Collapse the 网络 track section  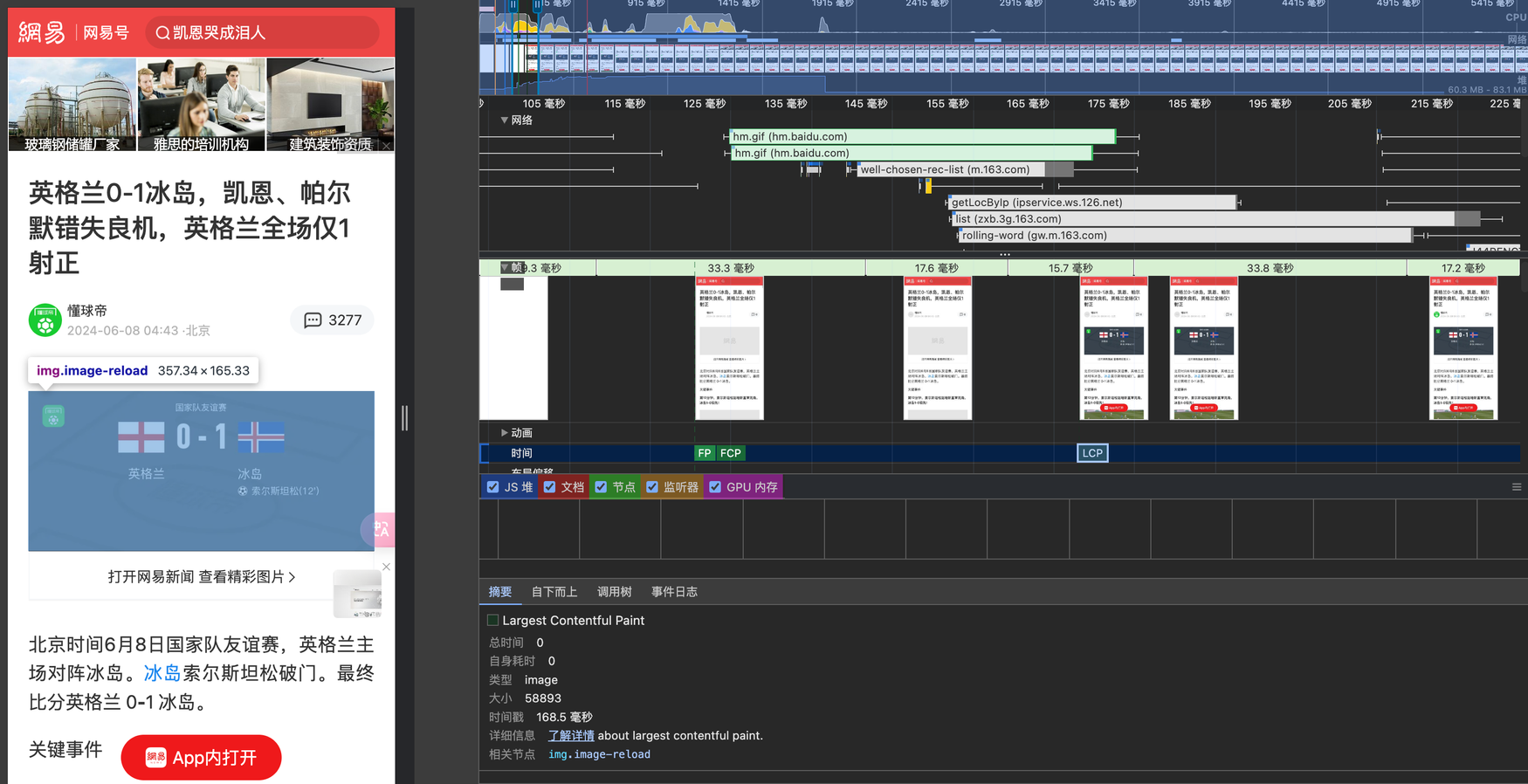point(504,120)
